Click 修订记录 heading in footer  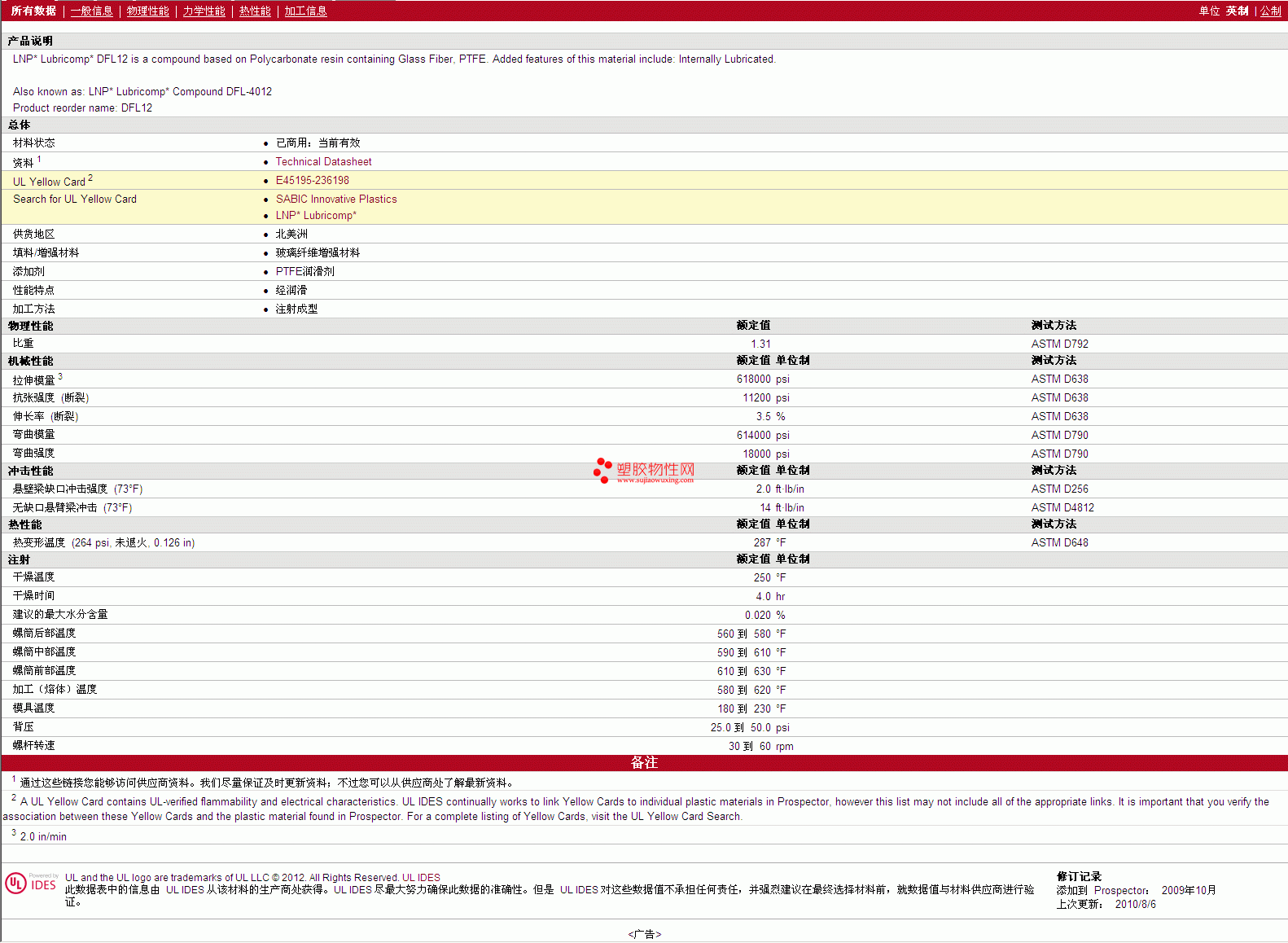click(x=1079, y=876)
